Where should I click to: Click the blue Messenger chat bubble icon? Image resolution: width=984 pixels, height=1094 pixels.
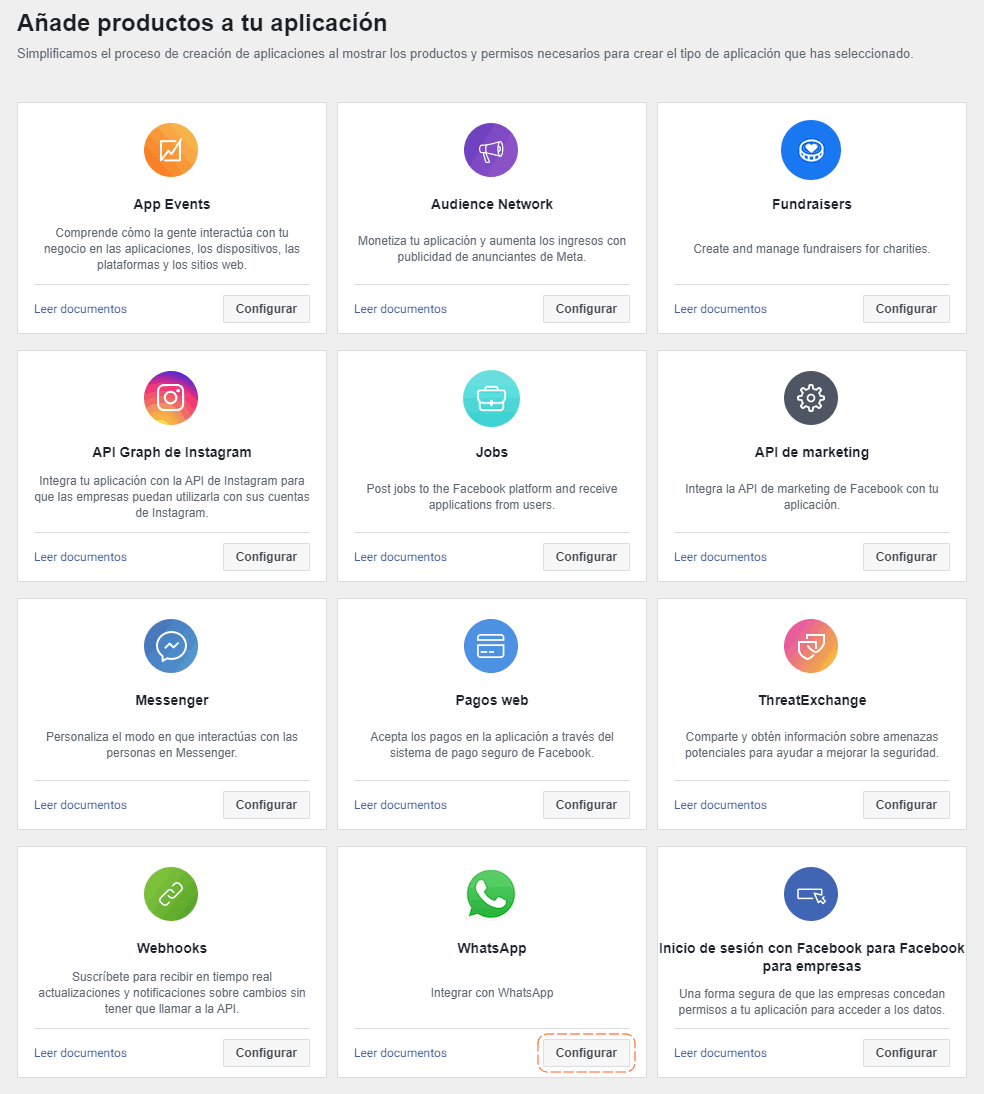[171, 646]
